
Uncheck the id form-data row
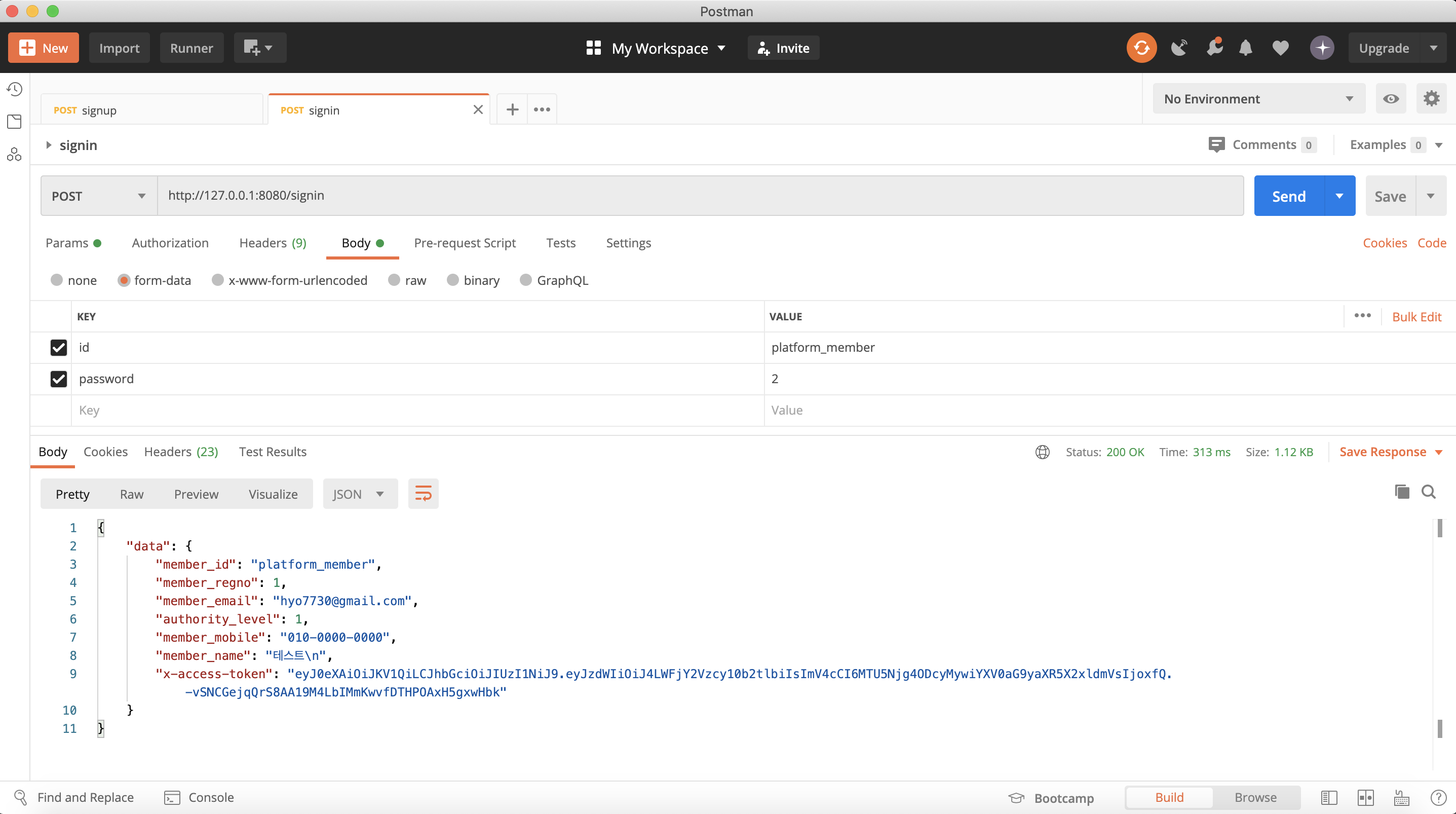click(x=59, y=347)
